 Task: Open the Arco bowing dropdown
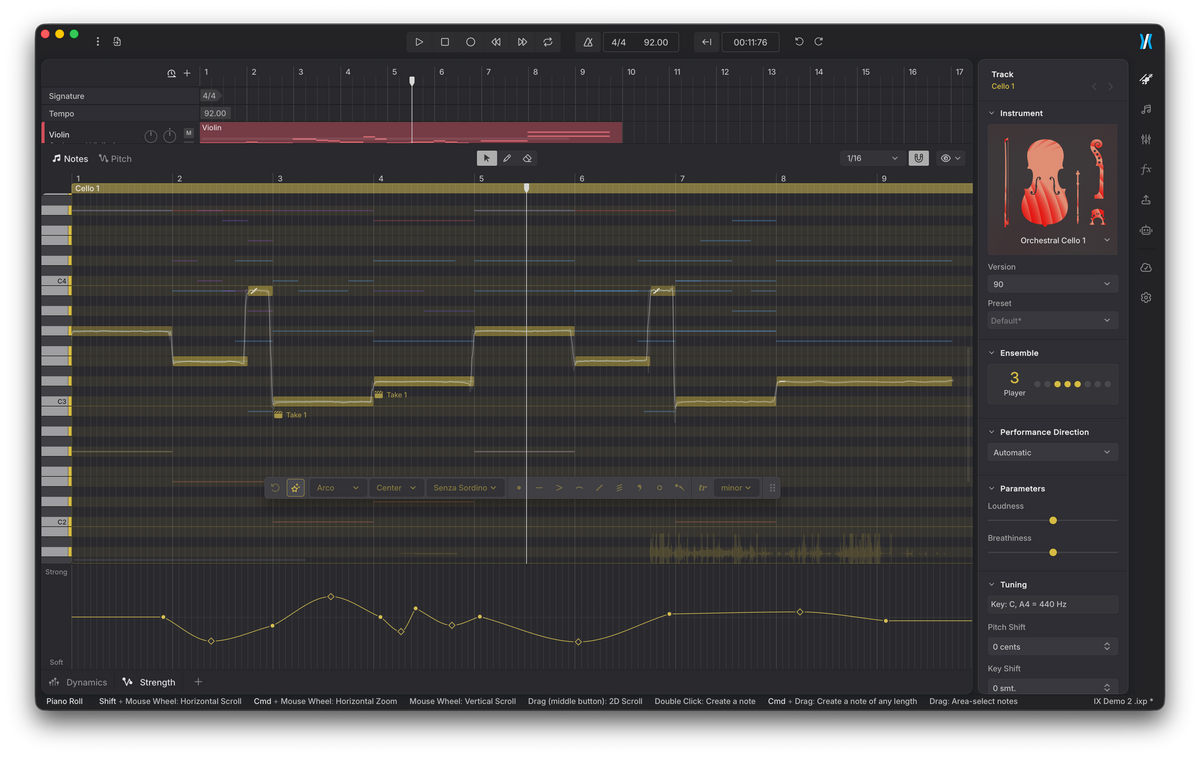(337, 488)
